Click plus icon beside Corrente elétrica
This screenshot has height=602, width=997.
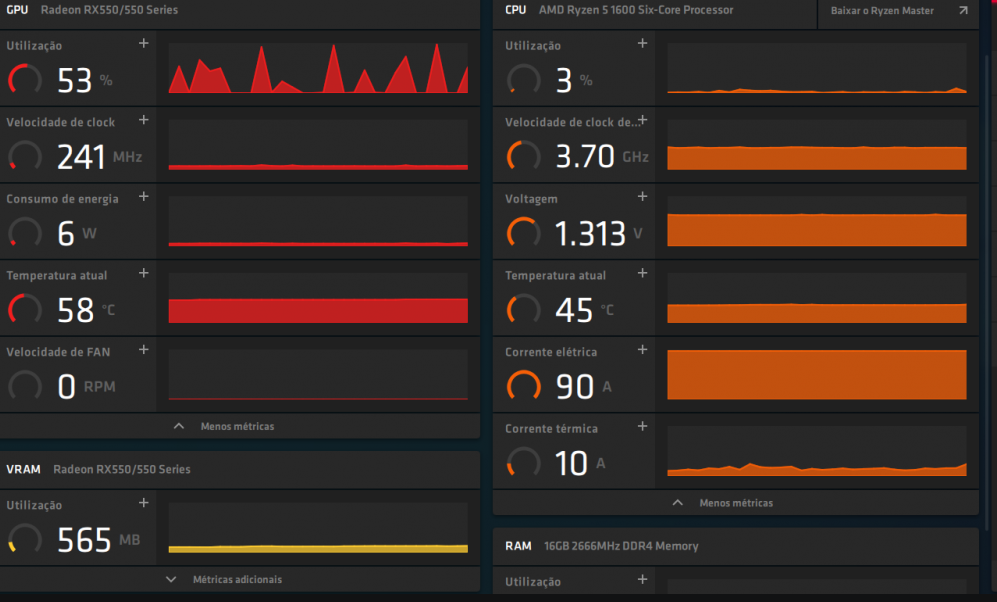642,350
